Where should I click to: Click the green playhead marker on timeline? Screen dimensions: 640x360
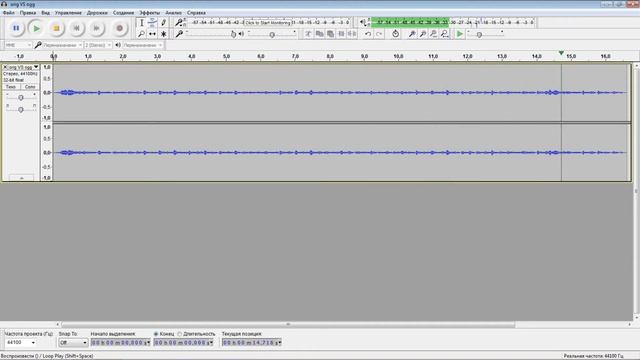(561, 53)
